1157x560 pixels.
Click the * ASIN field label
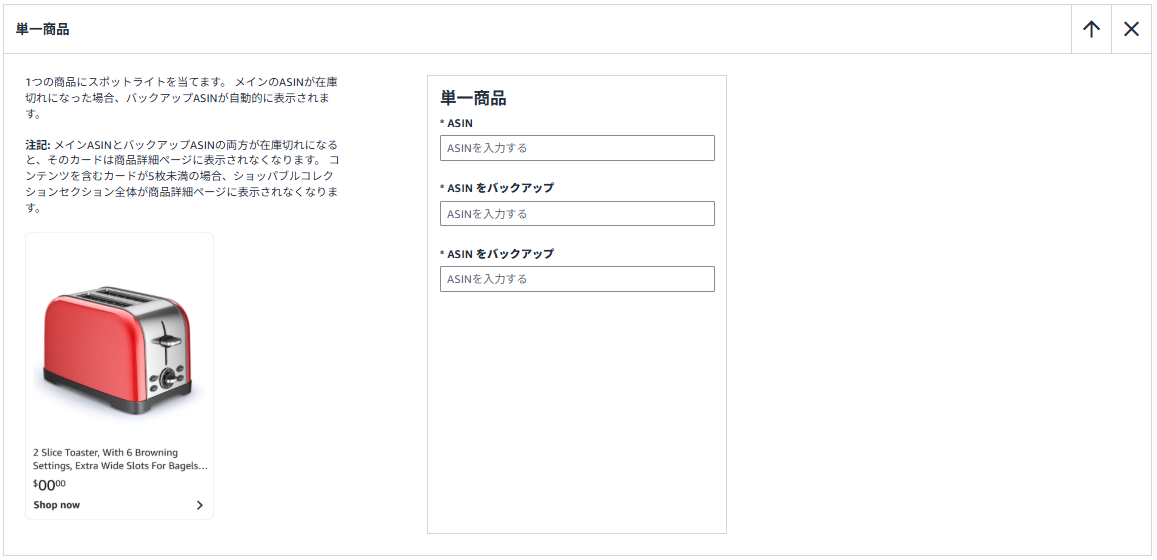457,123
